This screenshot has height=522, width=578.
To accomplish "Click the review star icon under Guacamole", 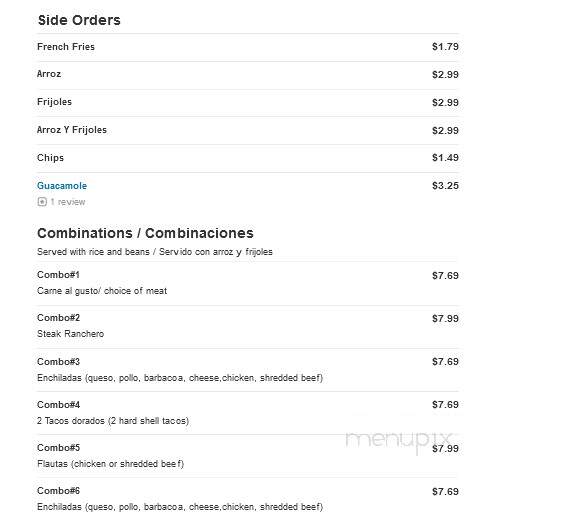I will pos(42,202).
